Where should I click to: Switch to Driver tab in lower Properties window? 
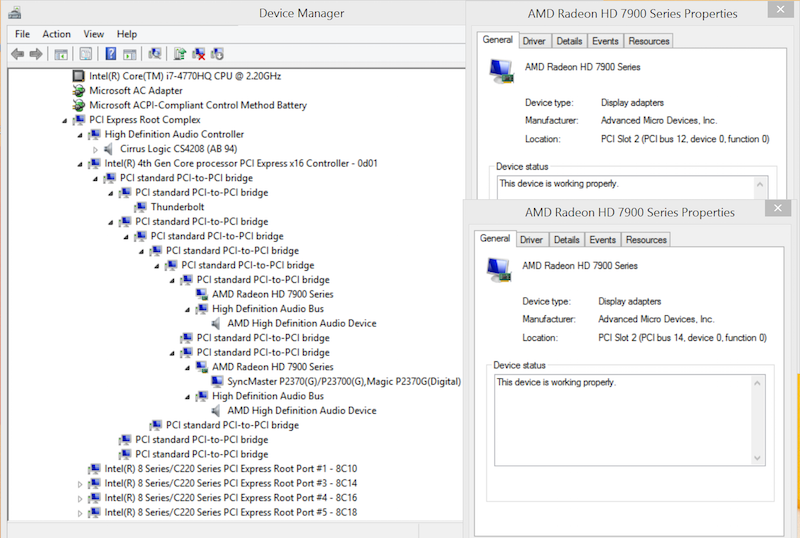[x=532, y=240]
